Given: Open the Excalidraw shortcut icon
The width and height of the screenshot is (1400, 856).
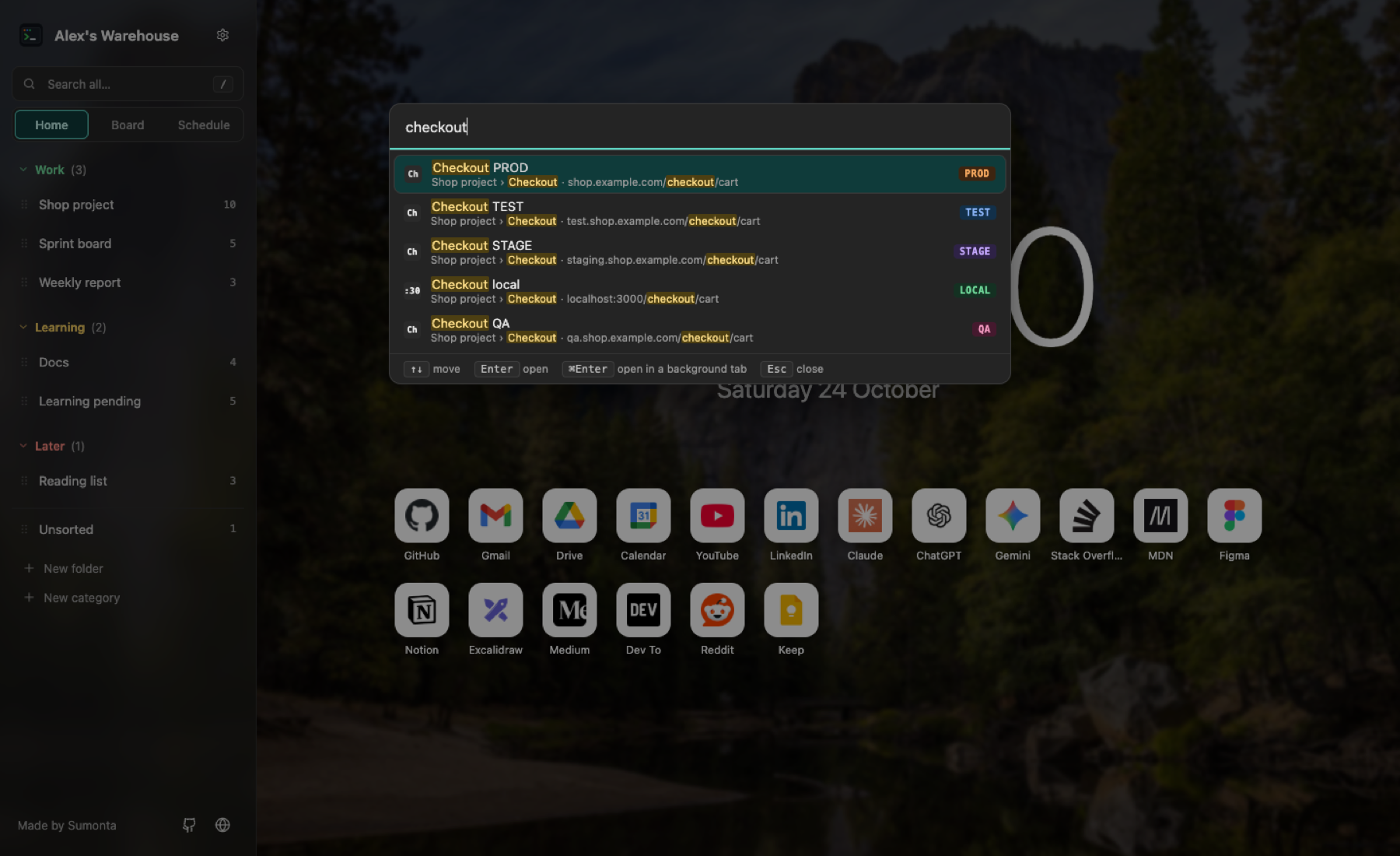Looking at the screenshot, I should 495,610.
